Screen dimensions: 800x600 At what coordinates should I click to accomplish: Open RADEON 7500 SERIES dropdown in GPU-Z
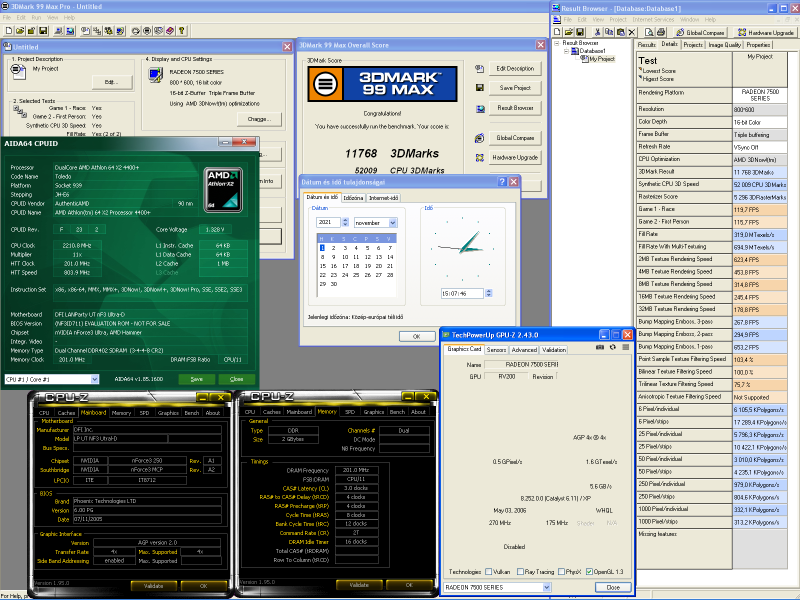pos(547,587)
